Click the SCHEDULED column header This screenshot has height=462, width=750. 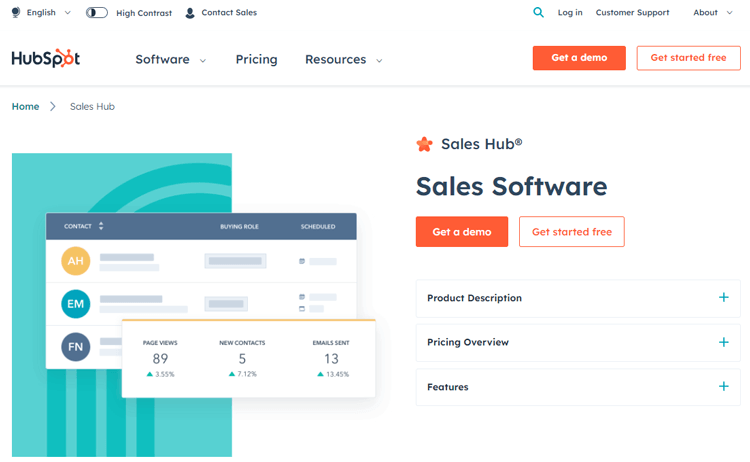click(x=318, y=226)
